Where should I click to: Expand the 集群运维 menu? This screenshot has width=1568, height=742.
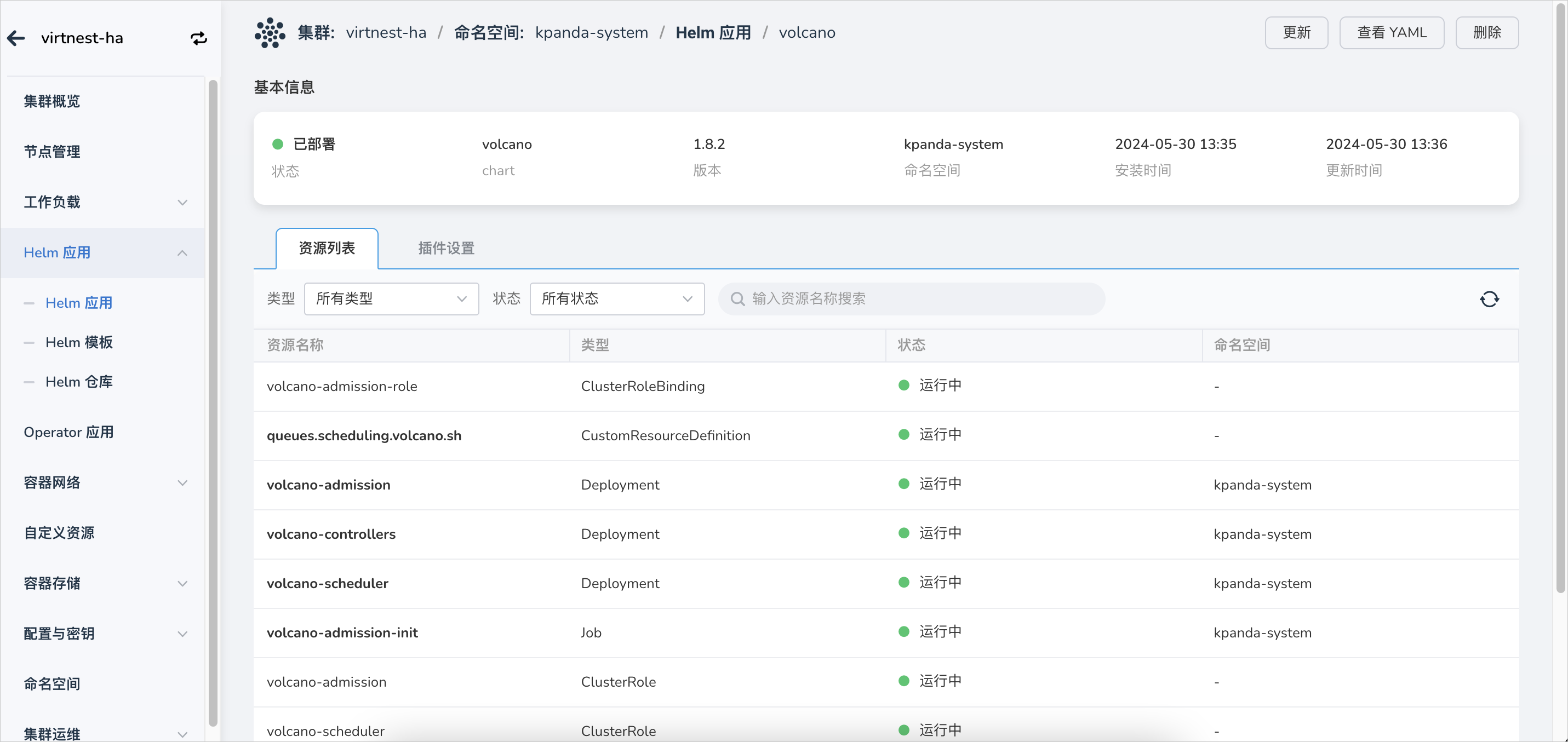(x=182, y=734)
